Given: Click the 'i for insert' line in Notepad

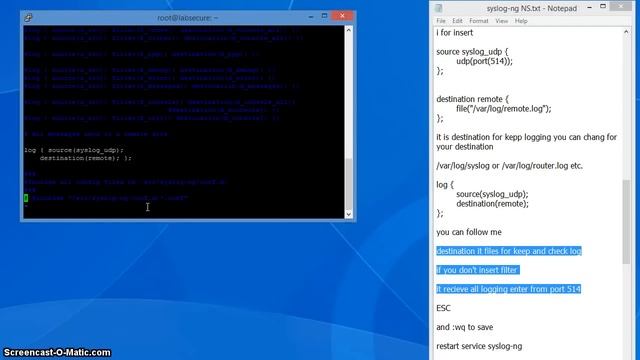Looking at the screenshot, I should 454,33.
